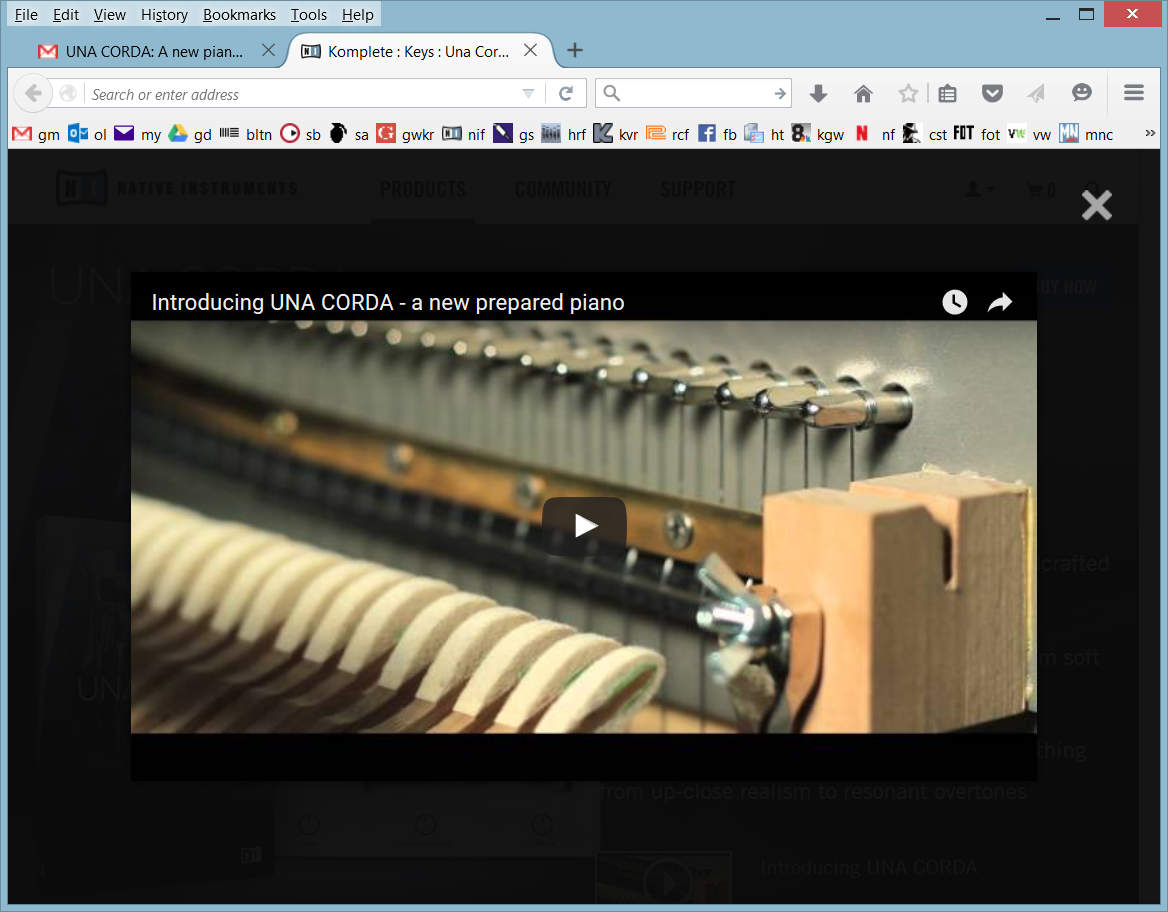Show bookmarks list icon
Image resolution: width=1168 pixels, height=912 pixels.
click(x=948, y=93)
